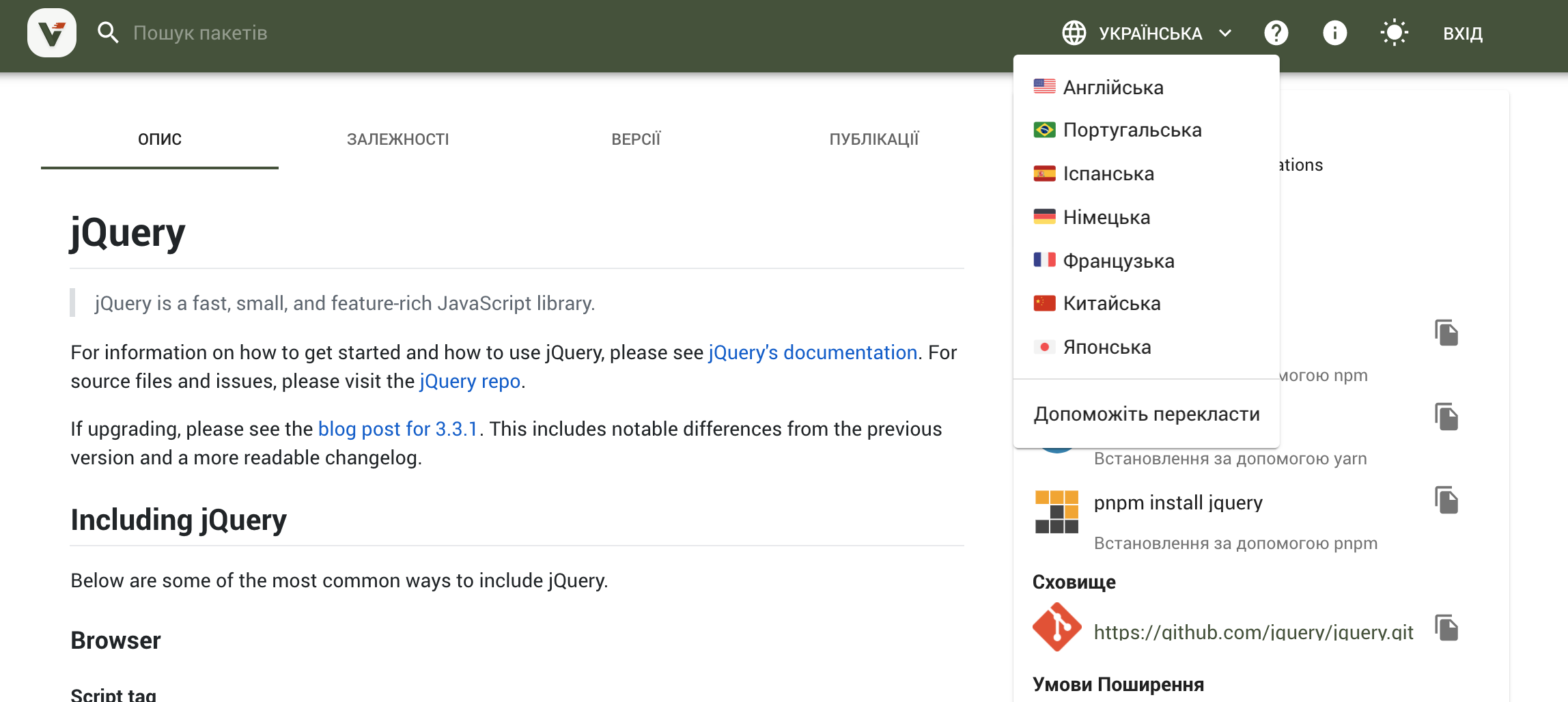Image resolution: width=1568 pixels, height=702 pixels.
Task: Switch to the ВЕРСІЇ tab
Action: coord(636,139)
